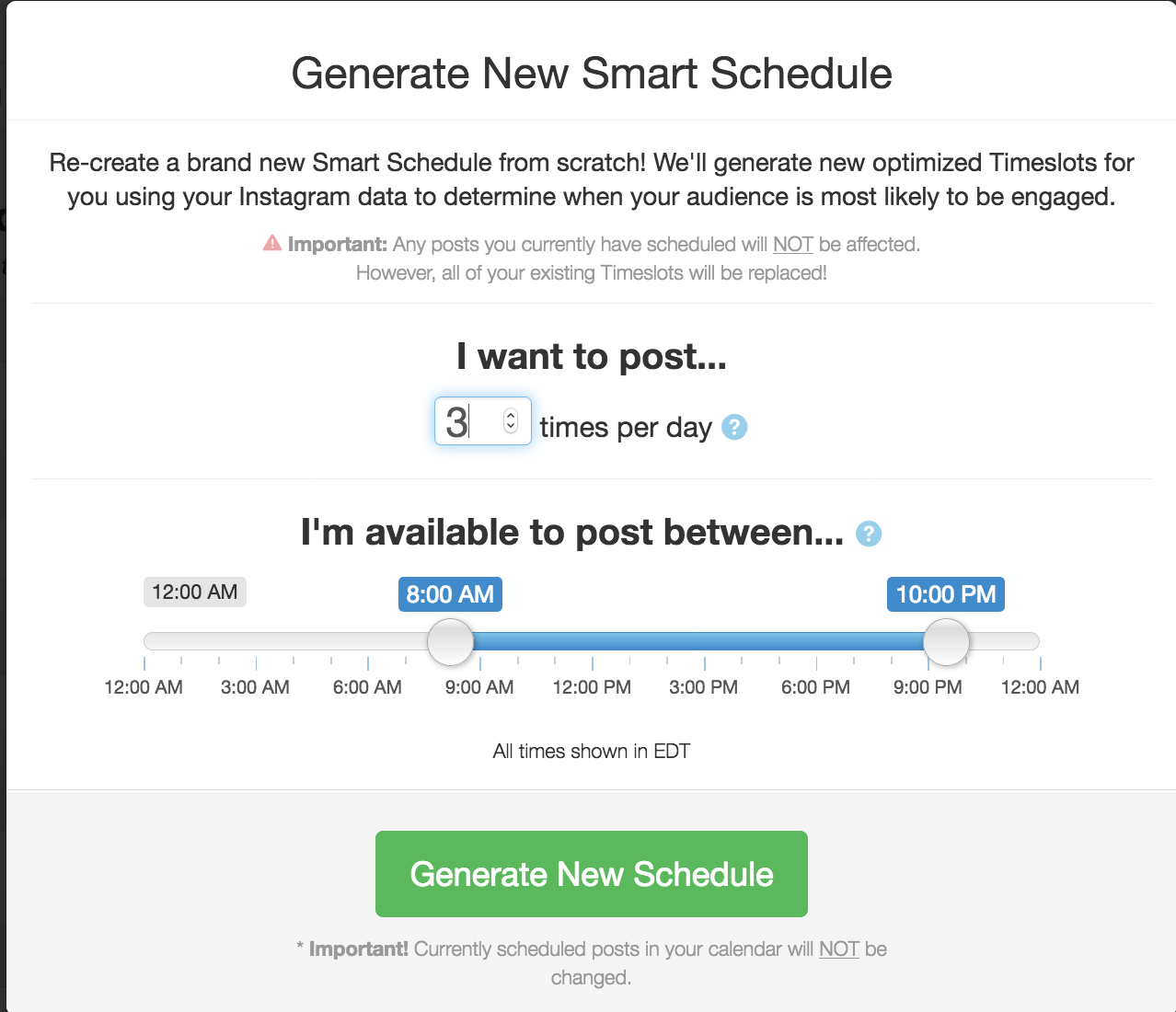
Task: Click the underlined NOT in the Important warning
Action: pos(791,244)
